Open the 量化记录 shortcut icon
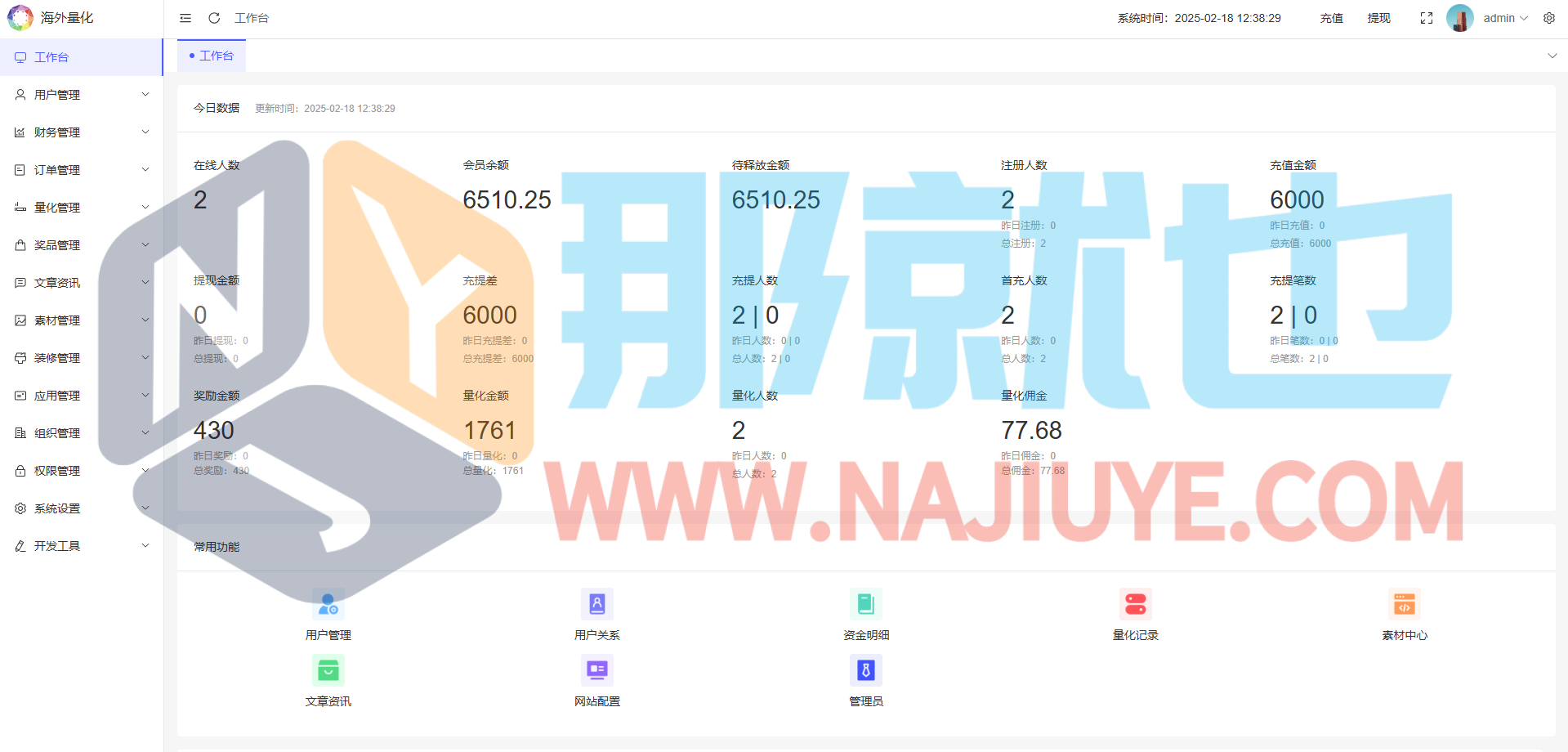Viewport: 1568px width, 752px height. [1135, 605]
